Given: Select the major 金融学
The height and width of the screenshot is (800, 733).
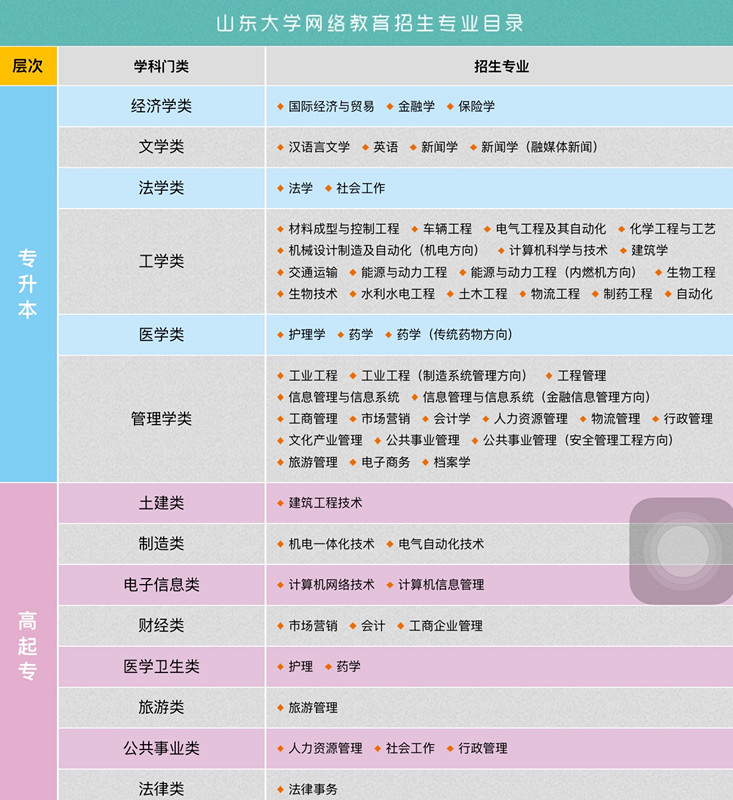Looking at the screenshot, I should pos(416,106).
